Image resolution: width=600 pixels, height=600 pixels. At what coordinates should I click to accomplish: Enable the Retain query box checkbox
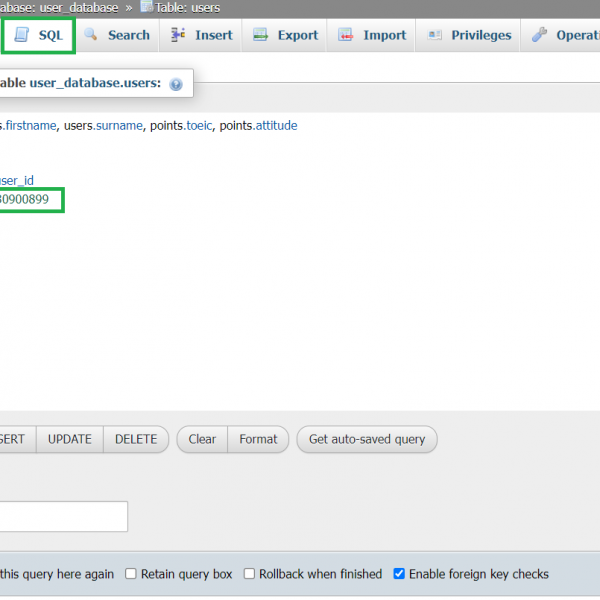[131, 574]
